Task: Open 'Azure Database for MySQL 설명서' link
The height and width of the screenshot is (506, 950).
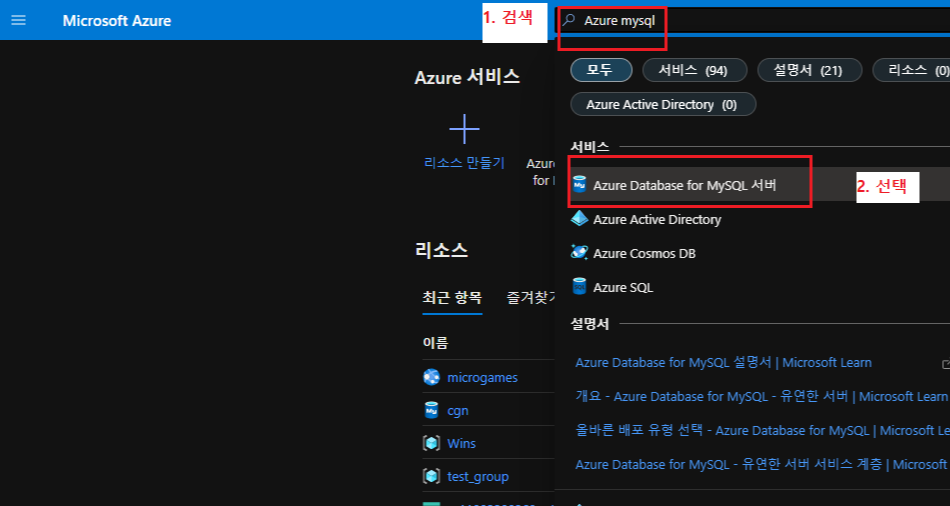Action: tap(723, 362)
